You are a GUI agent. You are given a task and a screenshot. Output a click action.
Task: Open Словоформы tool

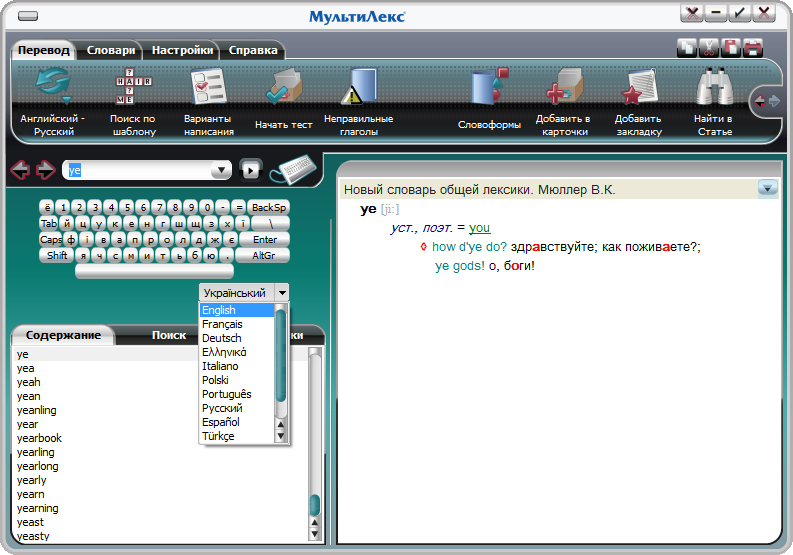click(x=489, y=86)
